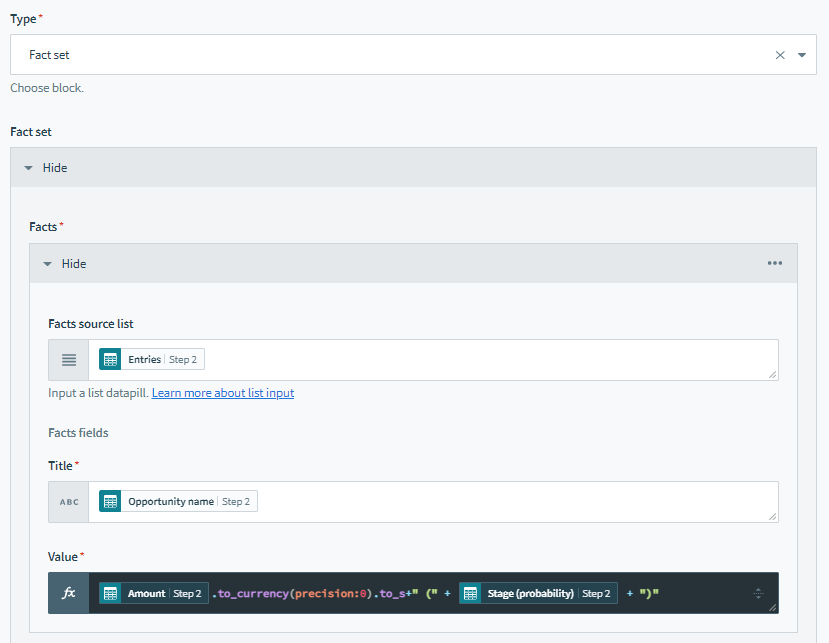Click the list icon for Facts source list
829x643 pixels.
69,360
